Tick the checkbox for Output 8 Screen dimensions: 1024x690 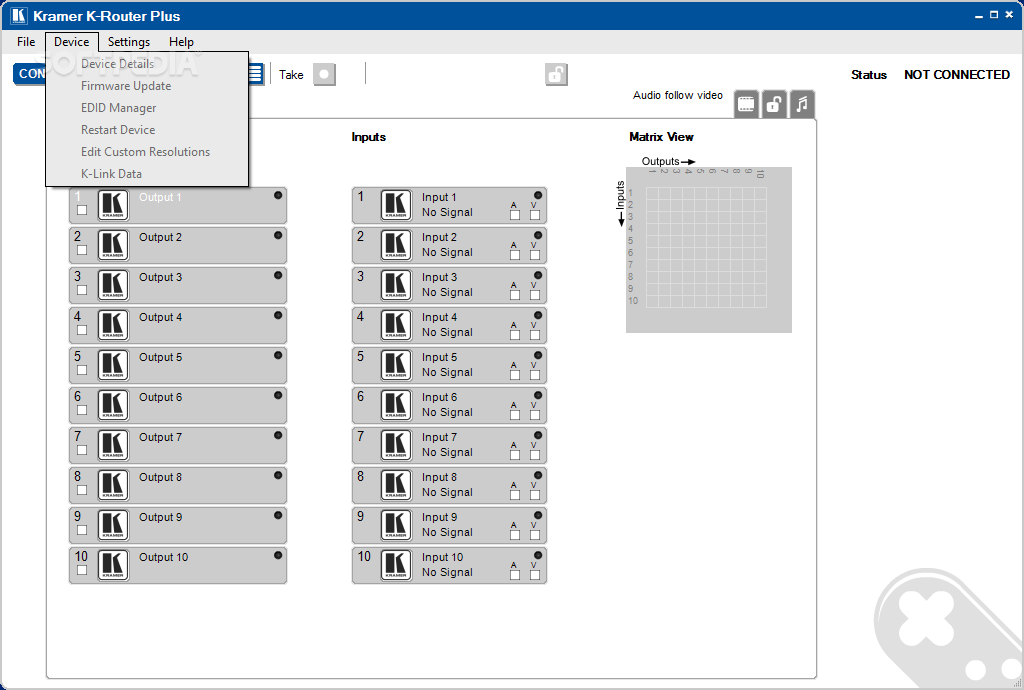point(82,490)
